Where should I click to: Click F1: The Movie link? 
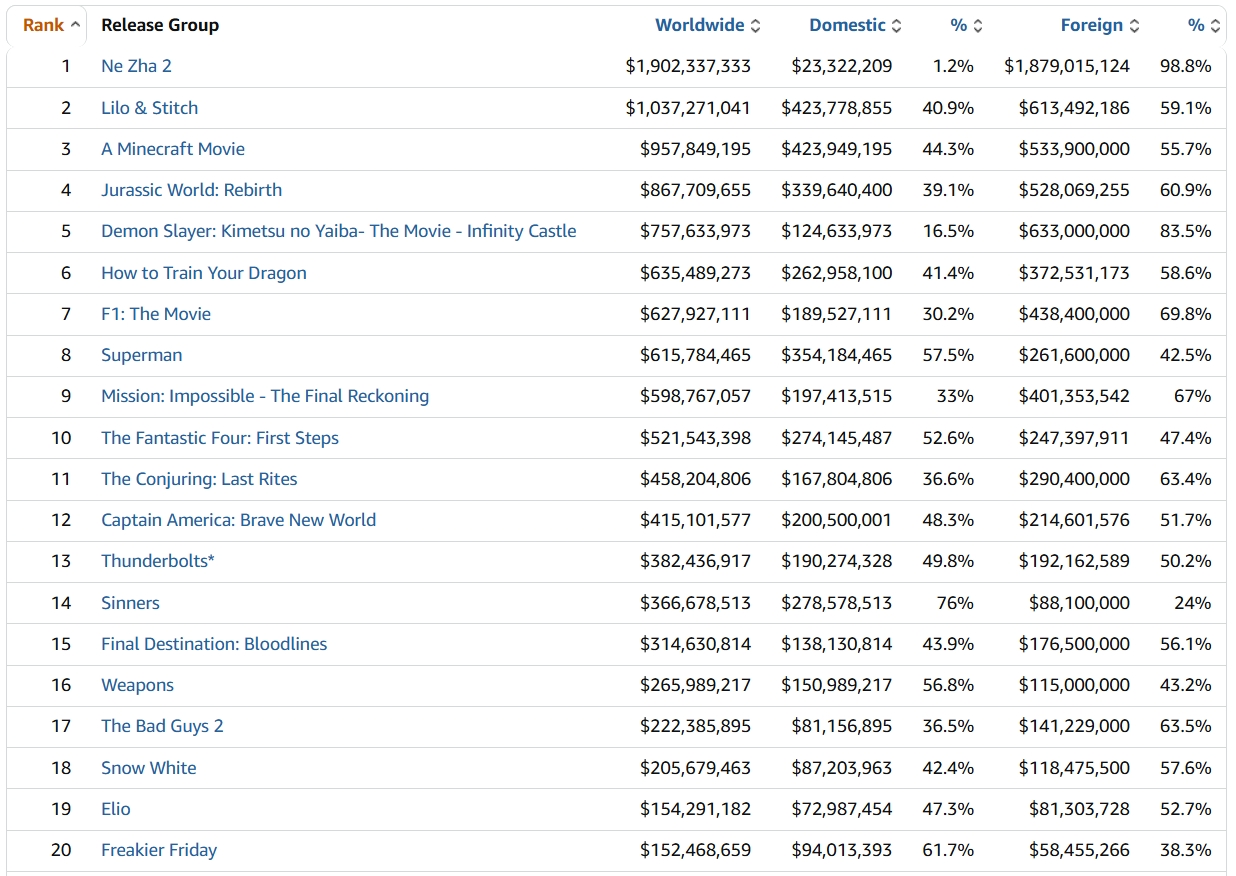pyautogui.click(x=155, y=314)
